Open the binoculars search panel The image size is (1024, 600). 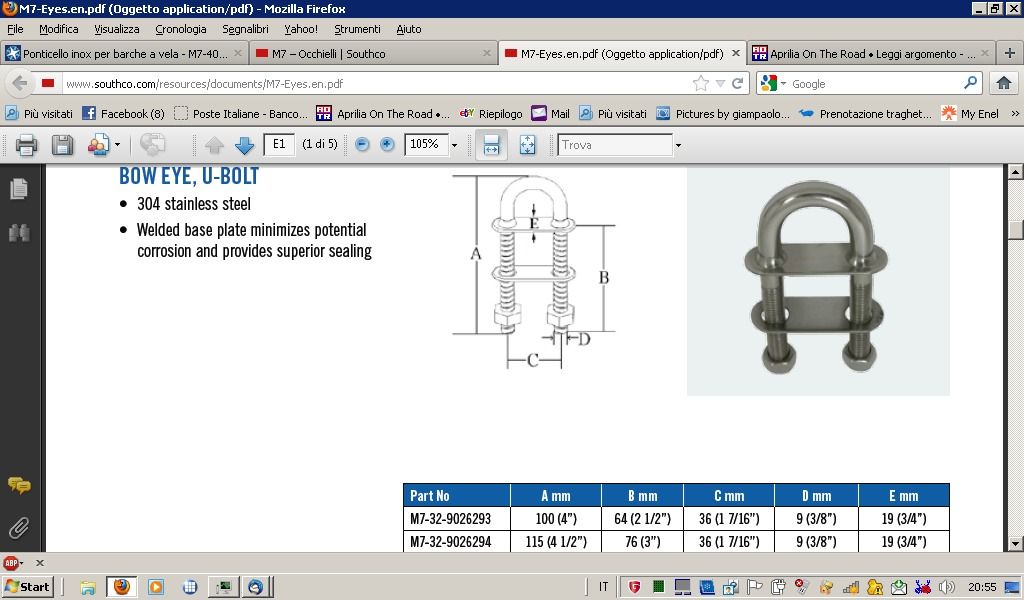click(x=19, y=232)
